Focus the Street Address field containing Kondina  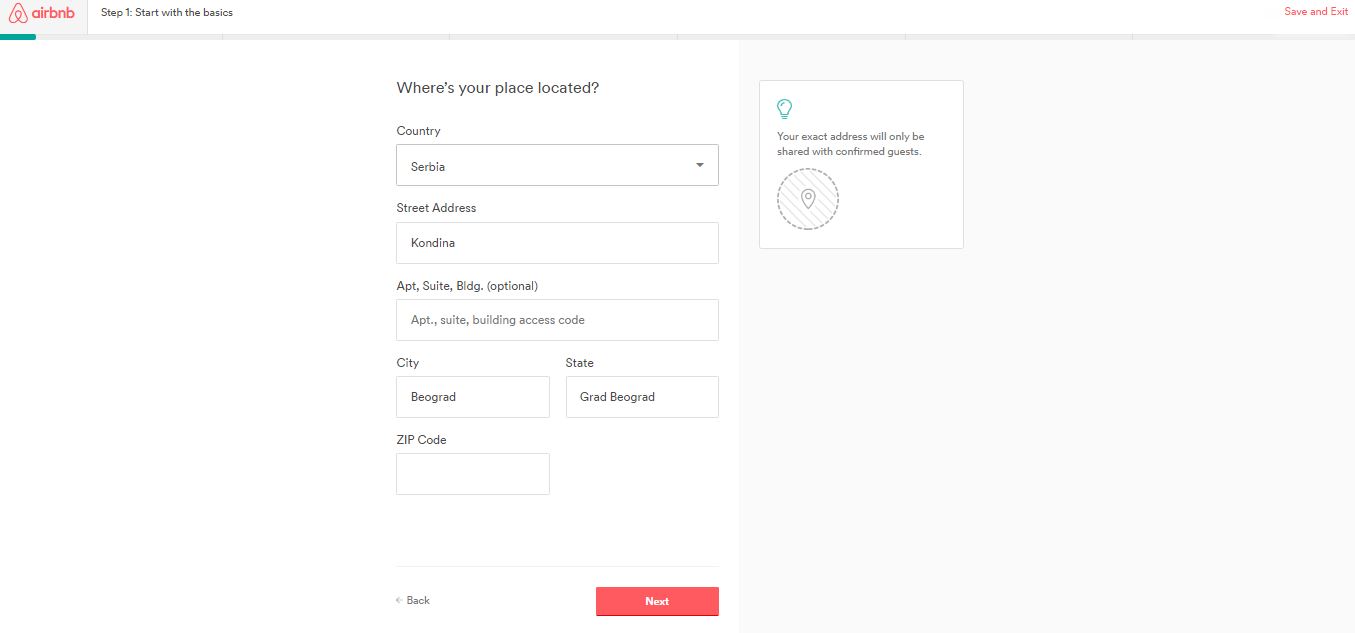click(557, 243)
